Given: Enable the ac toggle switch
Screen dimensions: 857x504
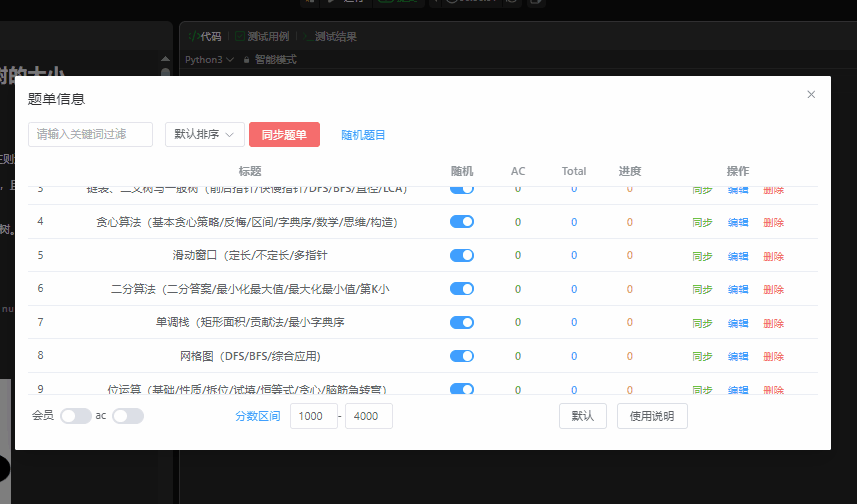Looking at the screenshot, I should coord(128,416).
